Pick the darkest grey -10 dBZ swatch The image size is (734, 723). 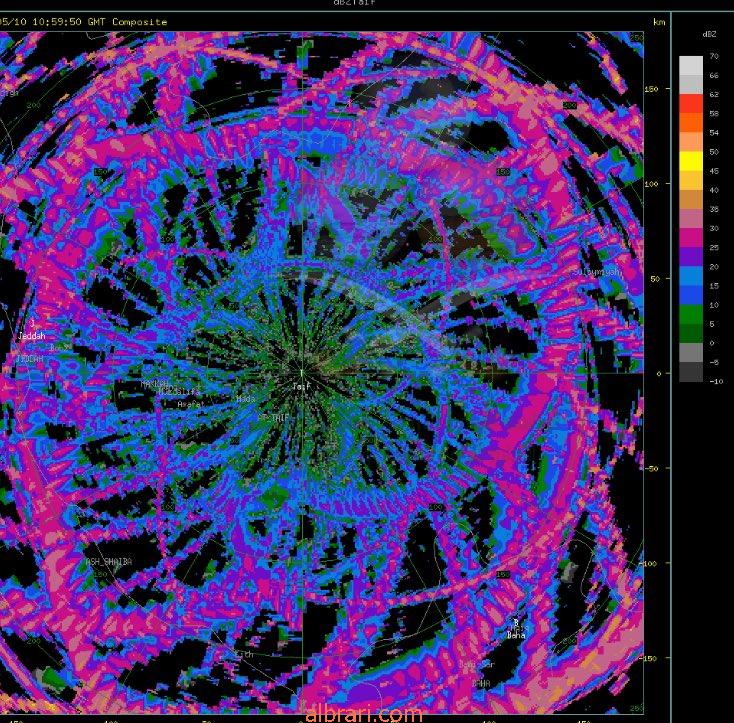pos(691,372)
